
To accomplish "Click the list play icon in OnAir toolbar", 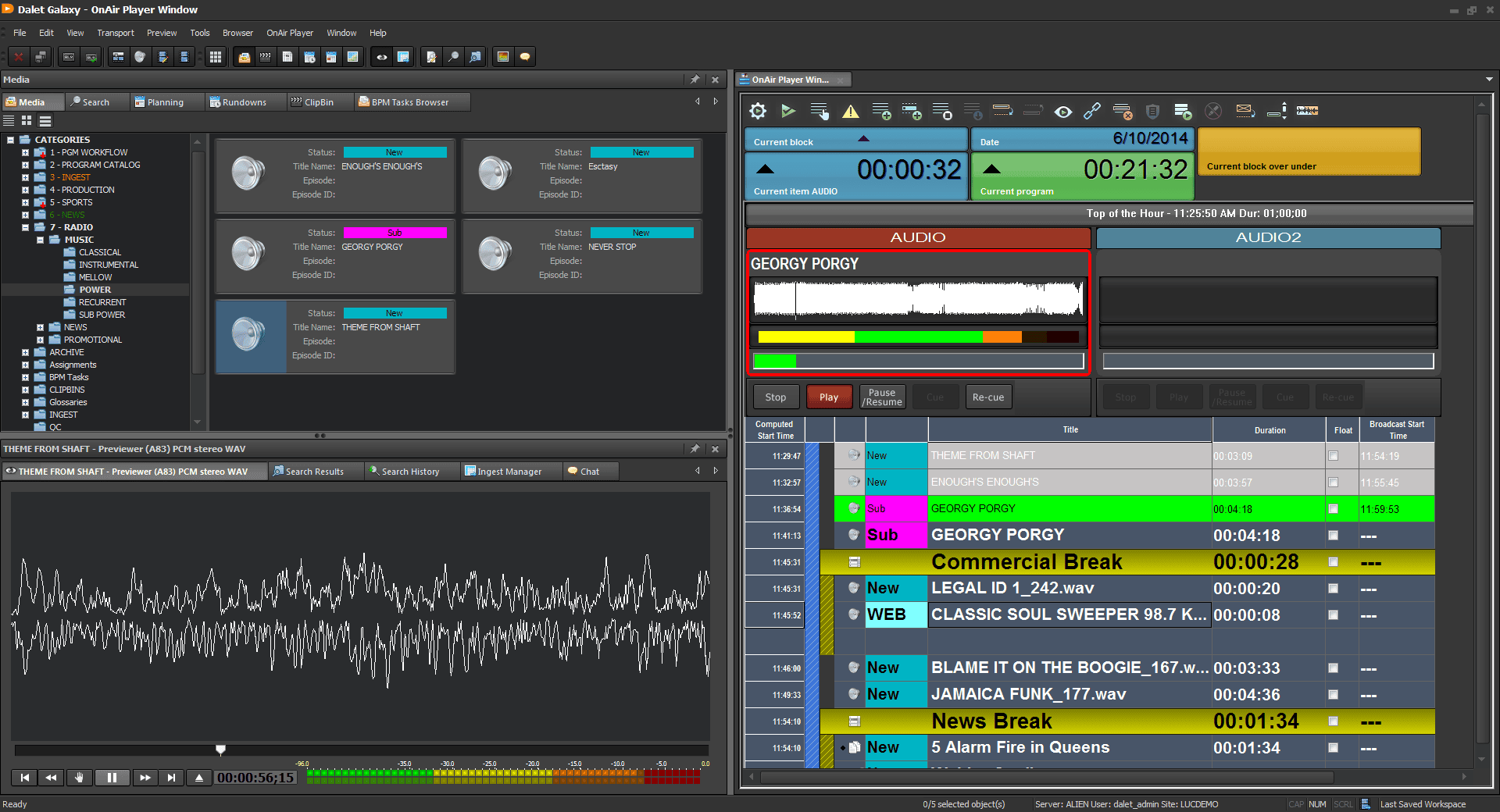I will click(1183, 111).
